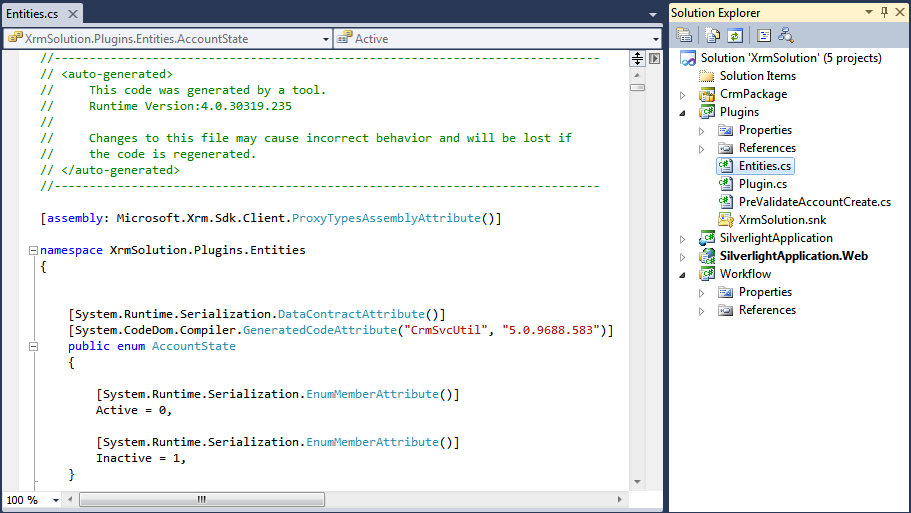
Task: Click the SilverlightApplication.Web project icon
Action: click(x=706, y=256)
